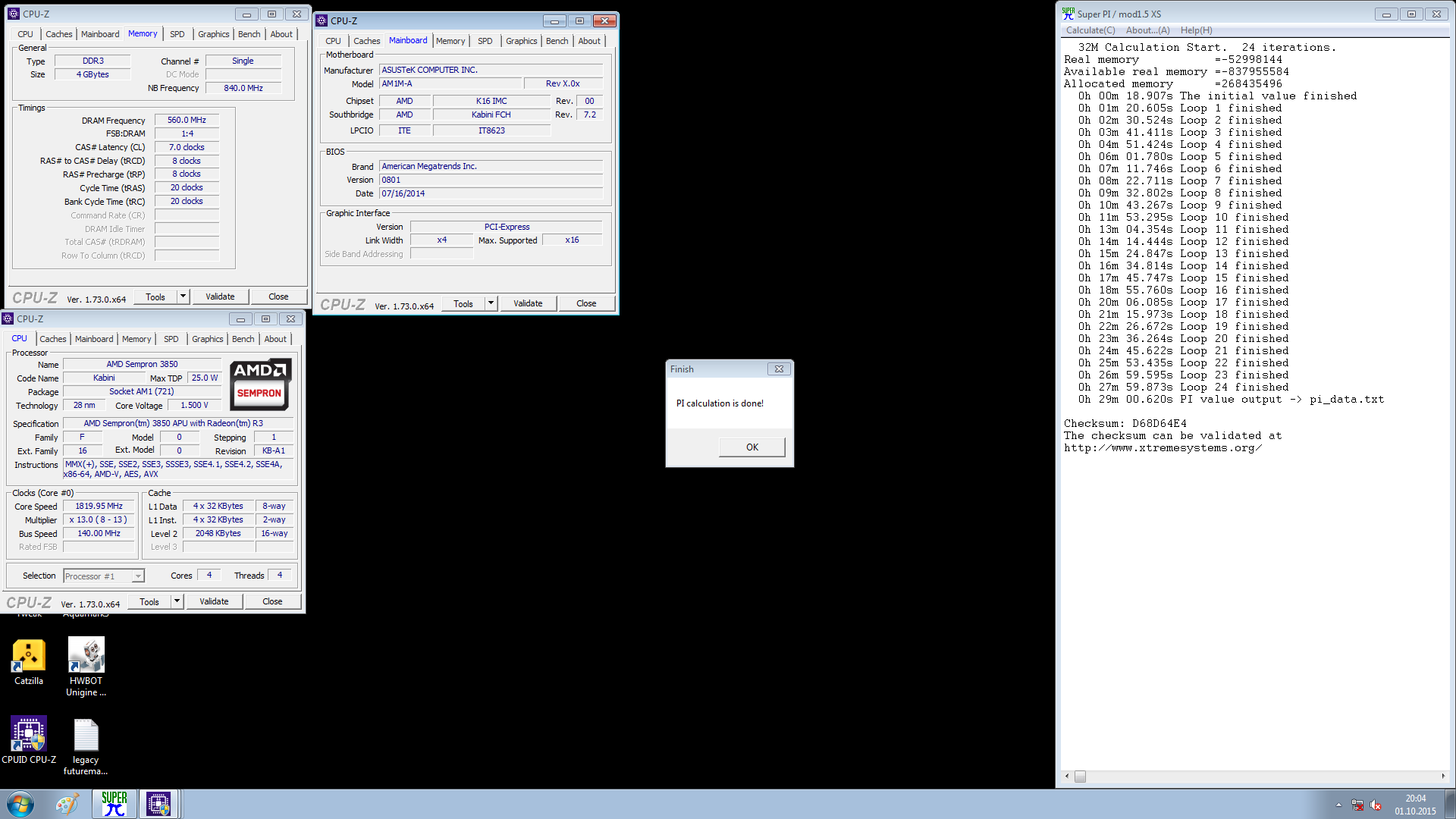
Task: Click the DRAM Frequency 560.0 MHz value
Action: 187,120
